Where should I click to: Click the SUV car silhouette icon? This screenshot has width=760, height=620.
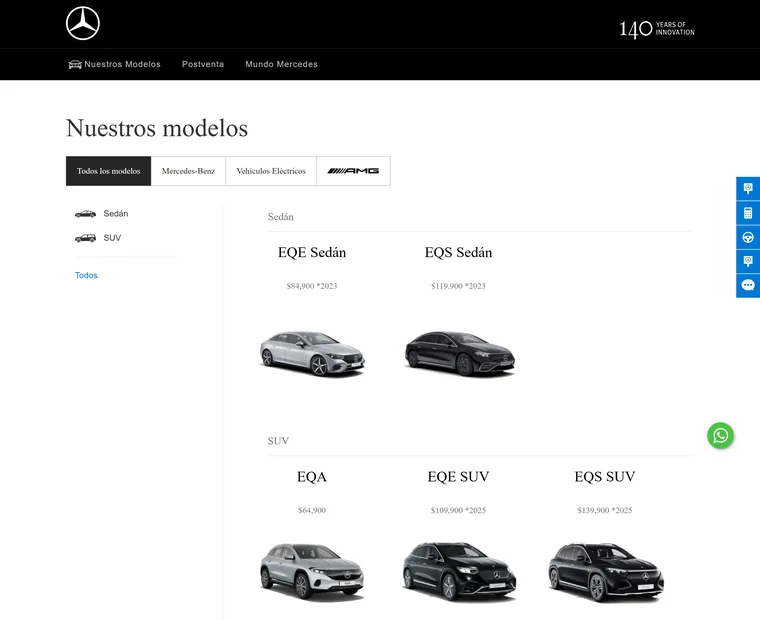coord(85,238)
